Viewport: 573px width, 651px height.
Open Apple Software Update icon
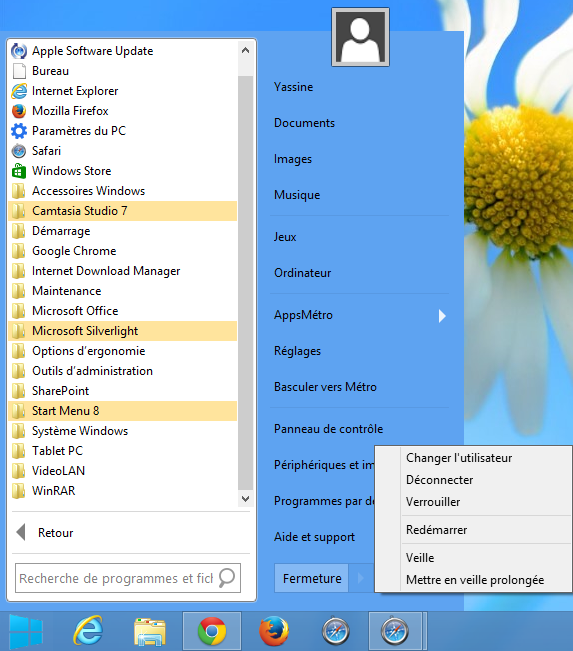[x=19, y=51]
